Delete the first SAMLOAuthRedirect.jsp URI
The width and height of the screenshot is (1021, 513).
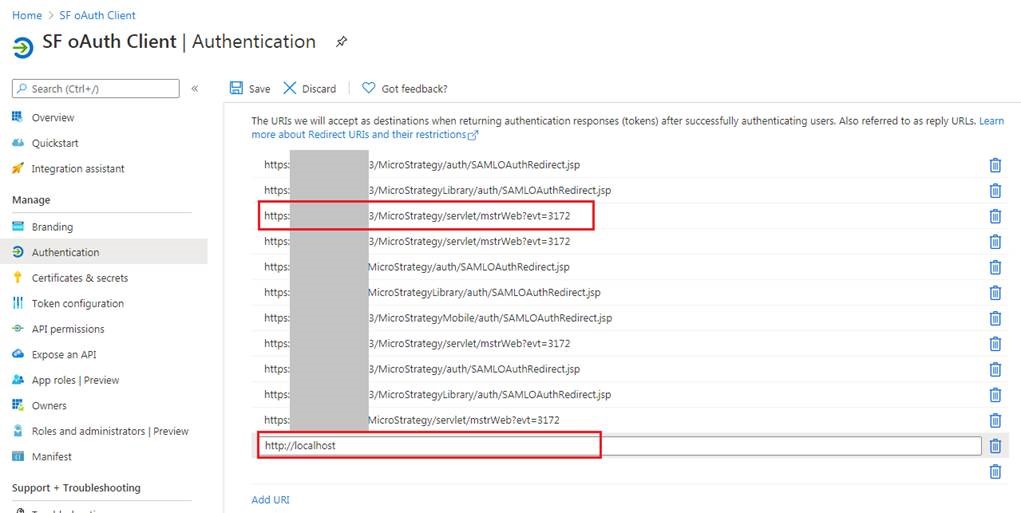click(995, 165)
